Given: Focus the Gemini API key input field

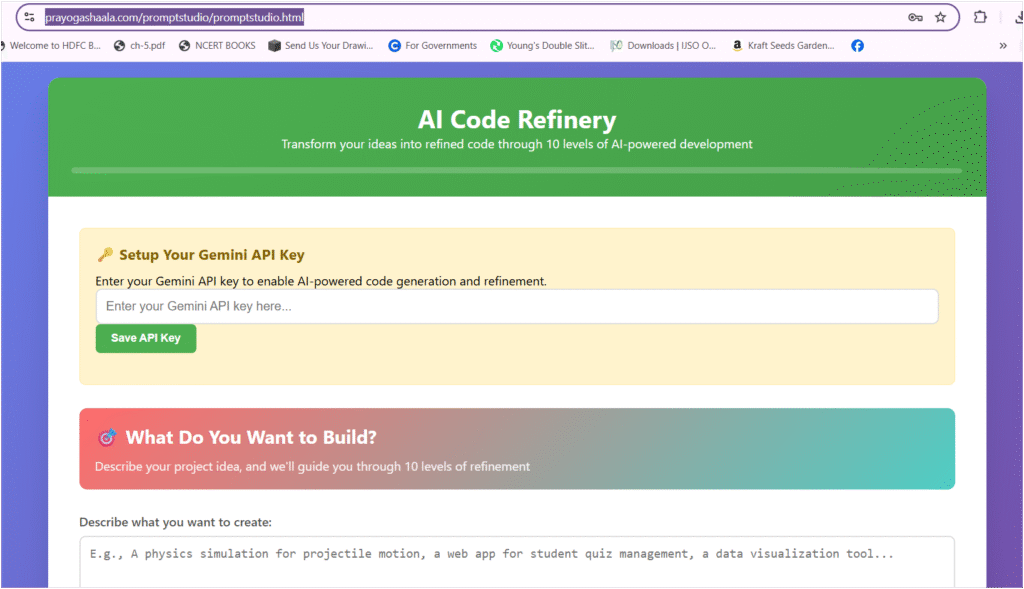Looking at the screenshot, I should [x=516, y=306].
